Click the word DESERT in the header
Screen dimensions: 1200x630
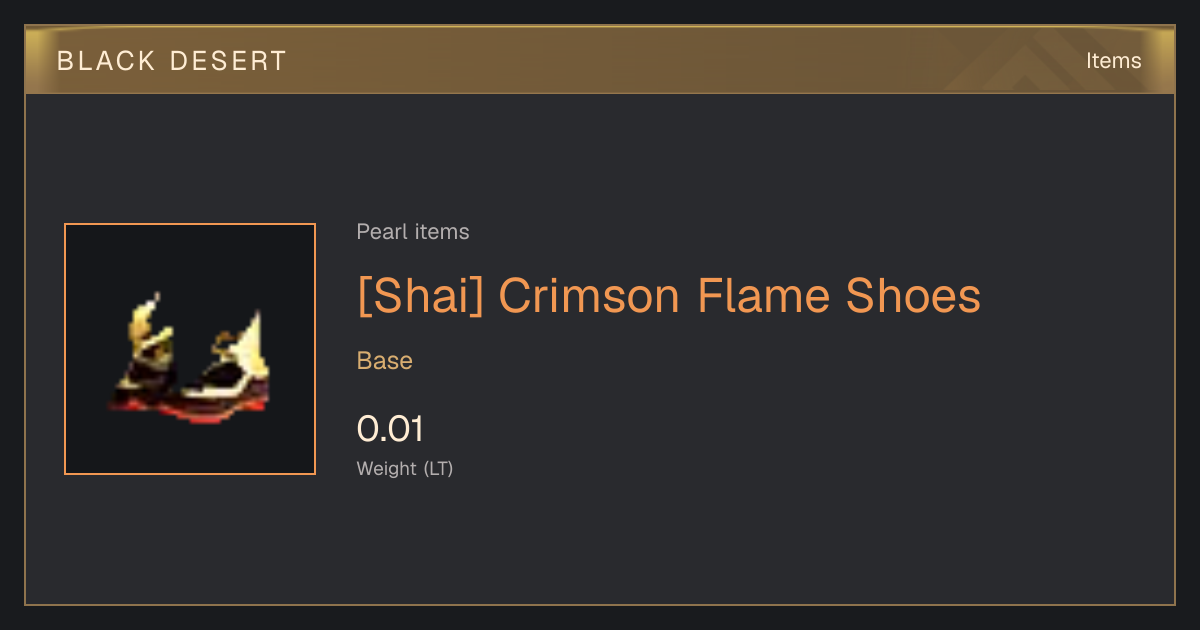[229, 61]
